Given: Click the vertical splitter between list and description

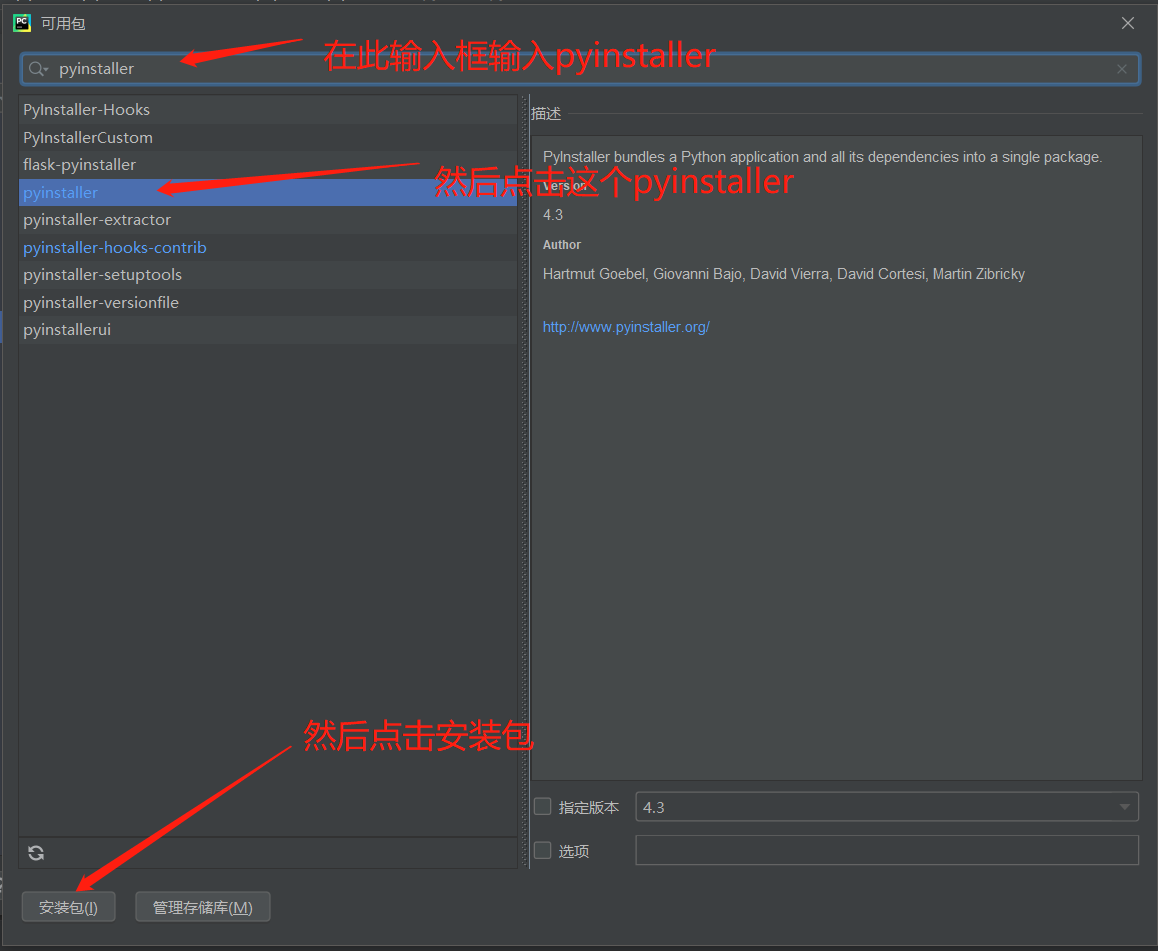Looking at the screenshot, I should point(525,481).
